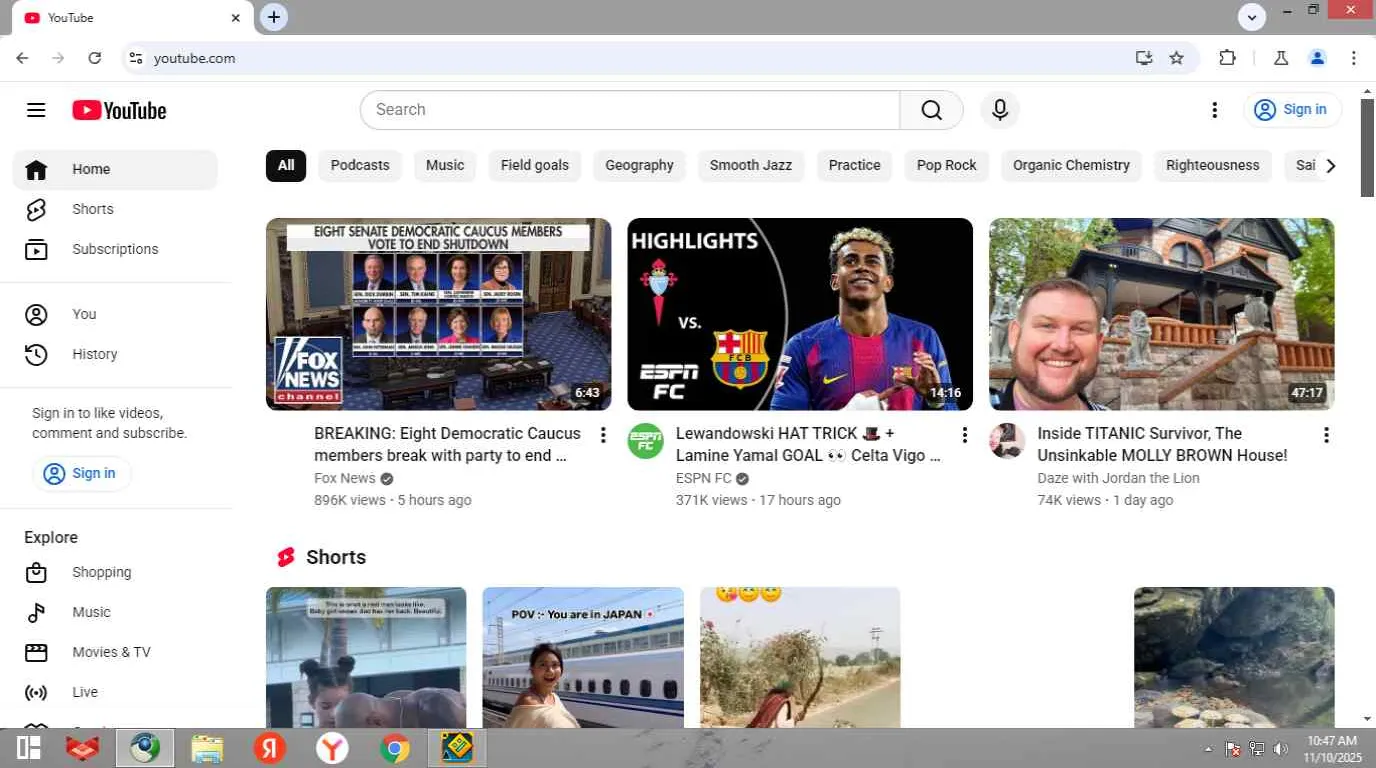The height and width of the screenshot is (768, 1376).
Task: Select the Pop Rock filter chip
Action: pyautogui.click(x=947, y=166)
